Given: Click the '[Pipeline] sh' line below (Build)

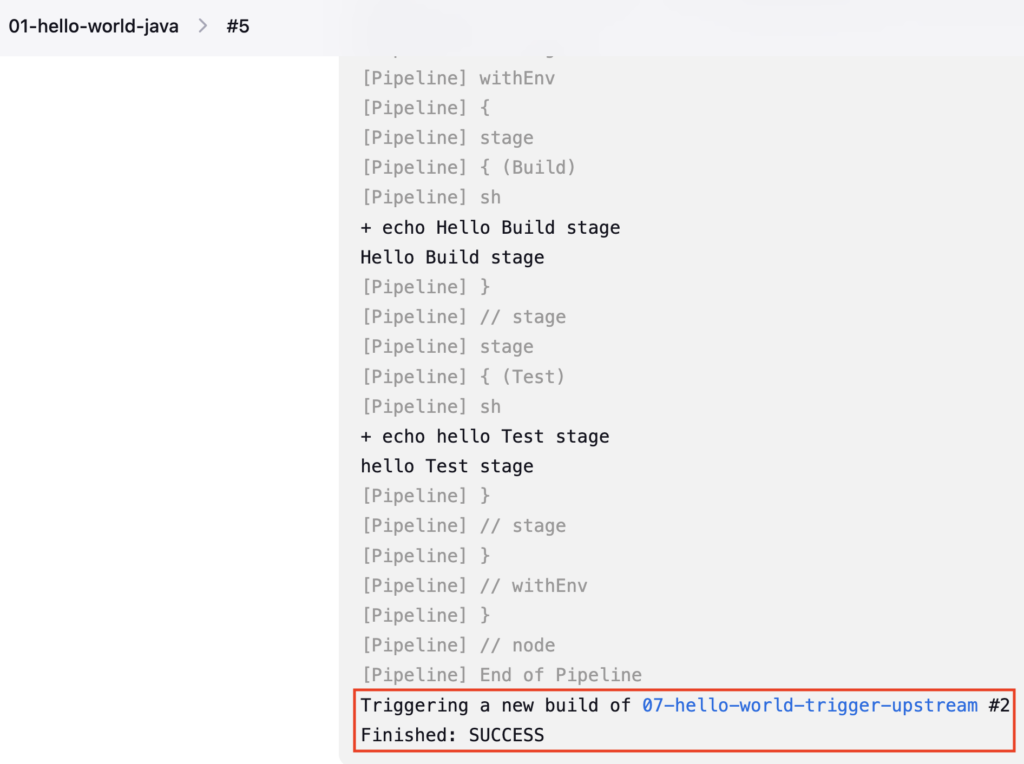Looking at the screenshot, I should coord(432,197).
